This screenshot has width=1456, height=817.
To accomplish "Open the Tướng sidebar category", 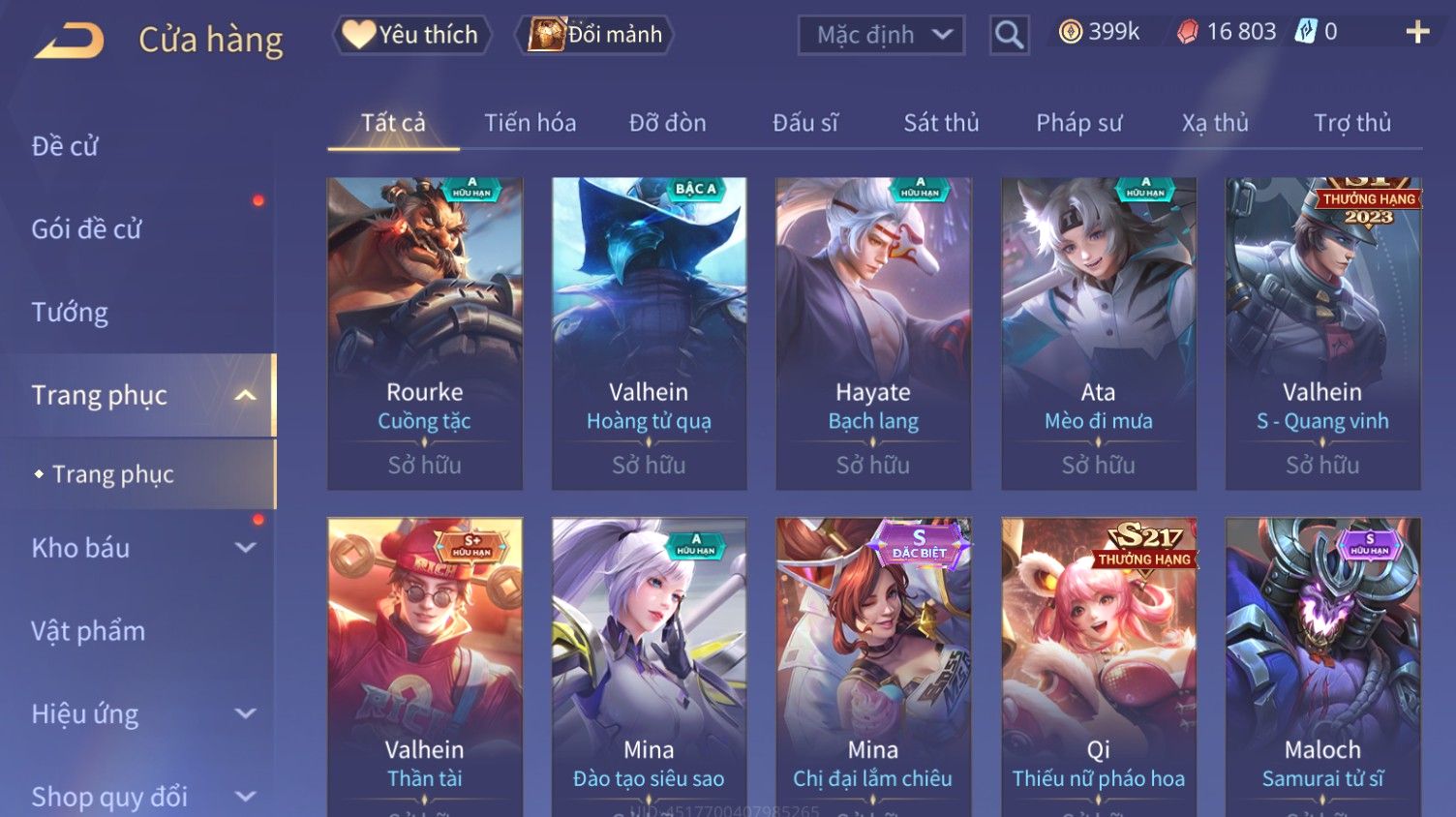I will pos(70,312).
